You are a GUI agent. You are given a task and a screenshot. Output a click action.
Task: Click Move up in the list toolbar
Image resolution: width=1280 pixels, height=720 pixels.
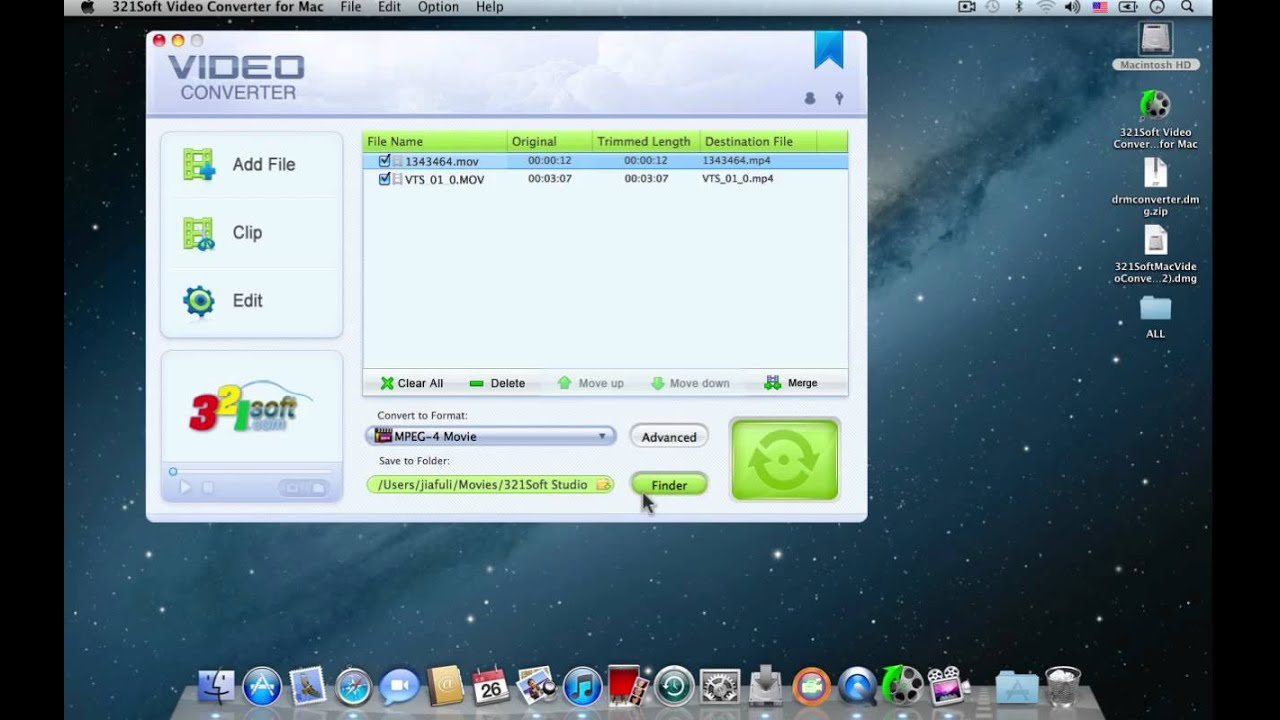coord(590,383)
